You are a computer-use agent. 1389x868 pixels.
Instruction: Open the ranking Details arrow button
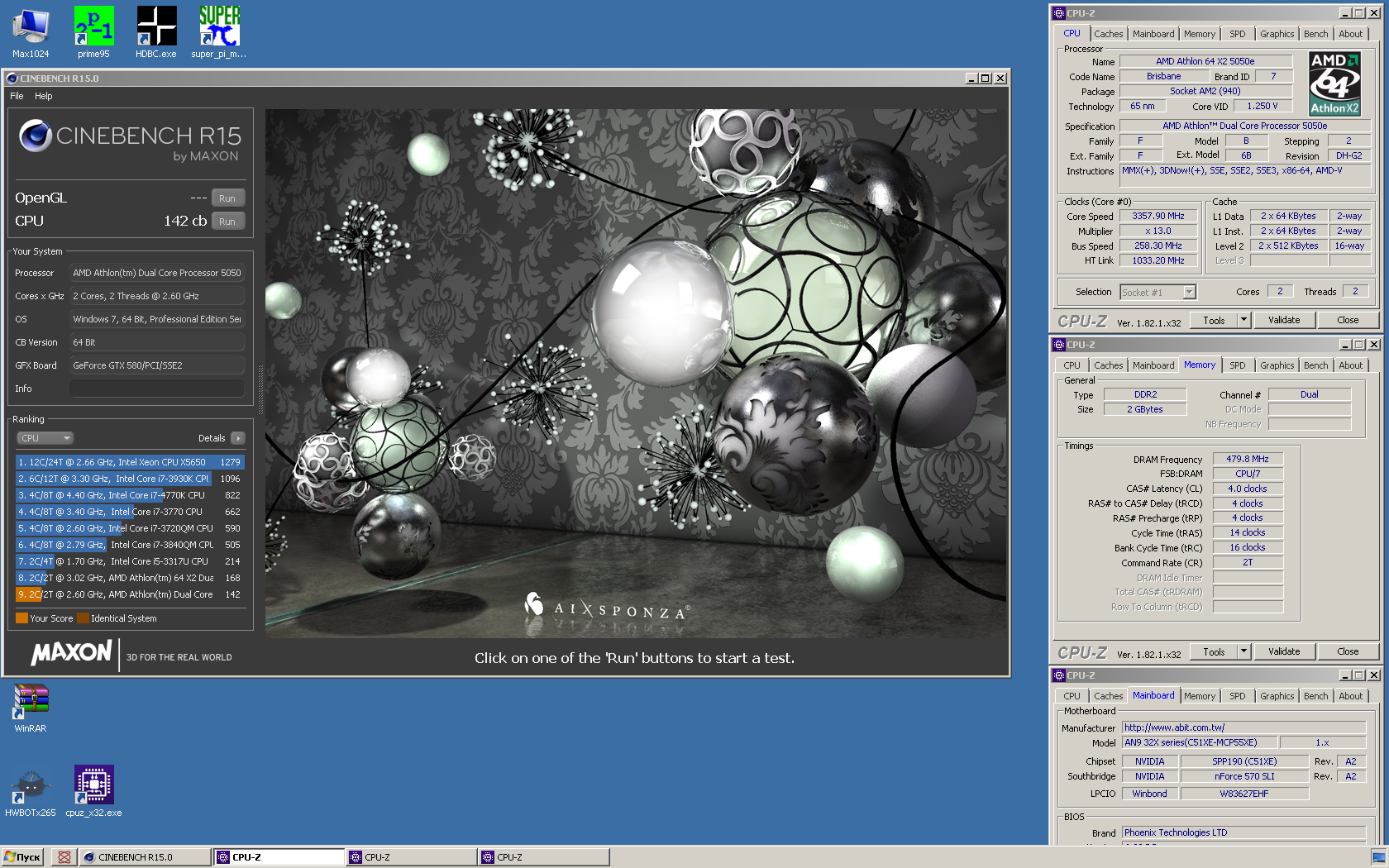tap(237, 438)
